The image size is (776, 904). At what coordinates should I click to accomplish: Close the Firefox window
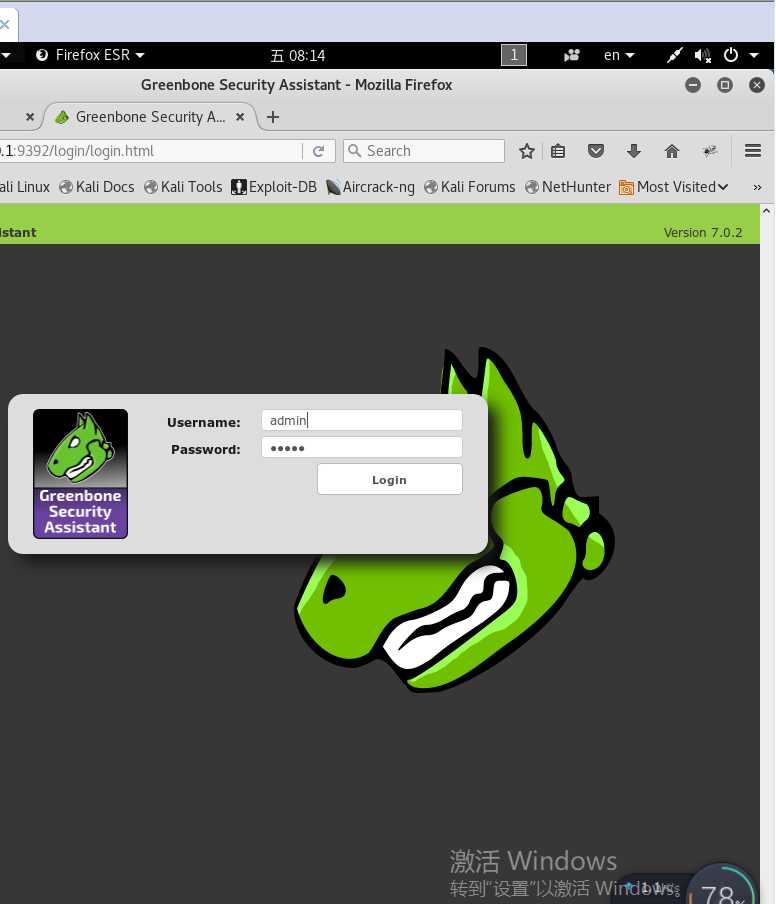click(x=757, y=85)
